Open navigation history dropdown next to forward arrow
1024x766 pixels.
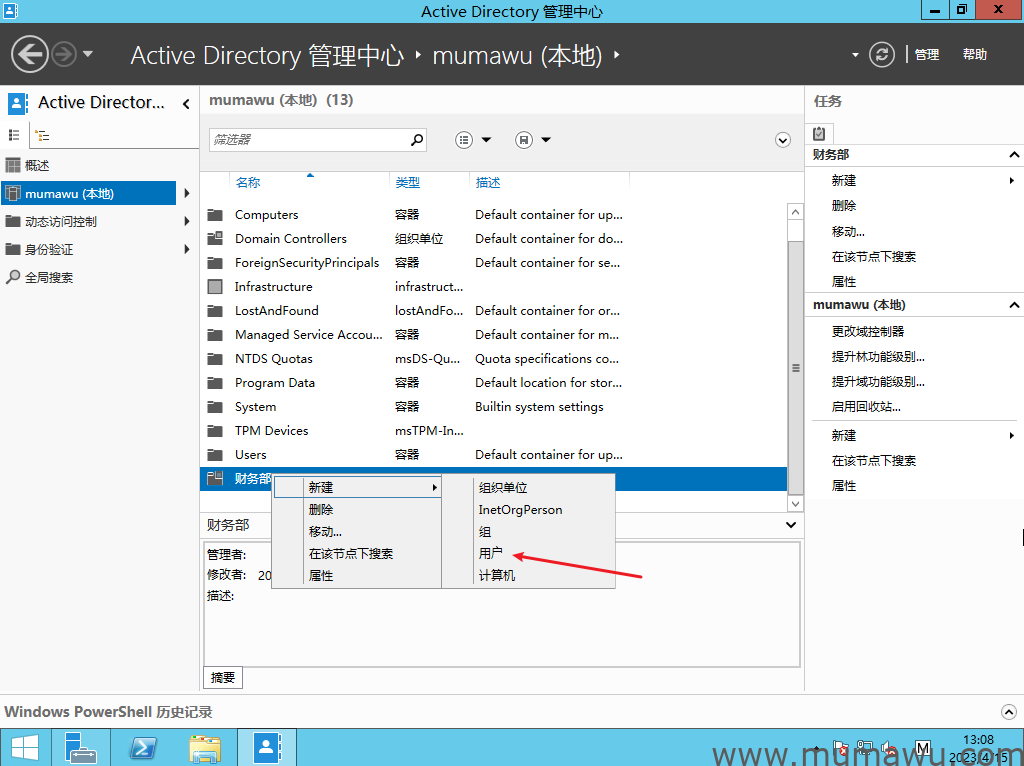point(88,54)
